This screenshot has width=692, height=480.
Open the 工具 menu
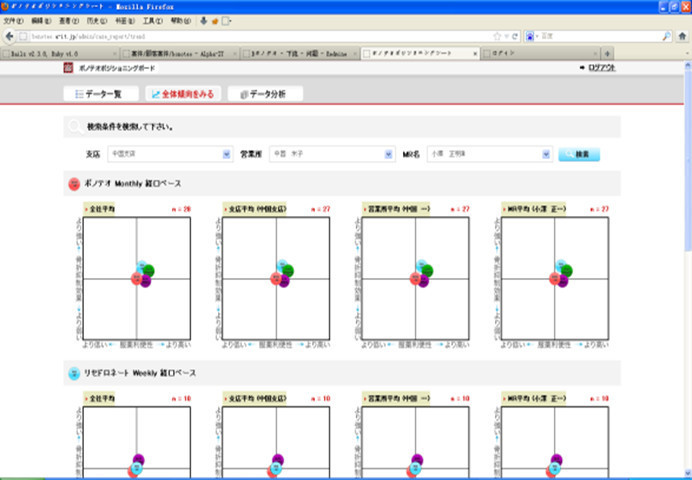153,21
